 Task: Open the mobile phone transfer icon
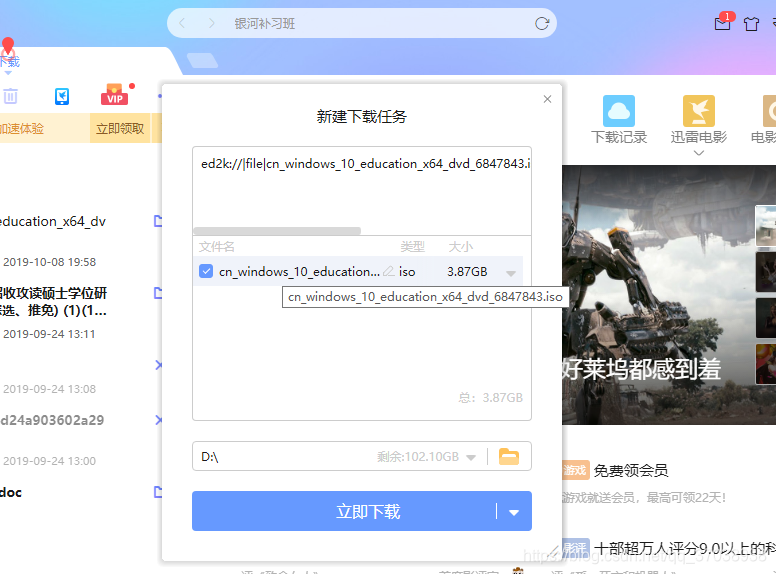click(62, 96)
